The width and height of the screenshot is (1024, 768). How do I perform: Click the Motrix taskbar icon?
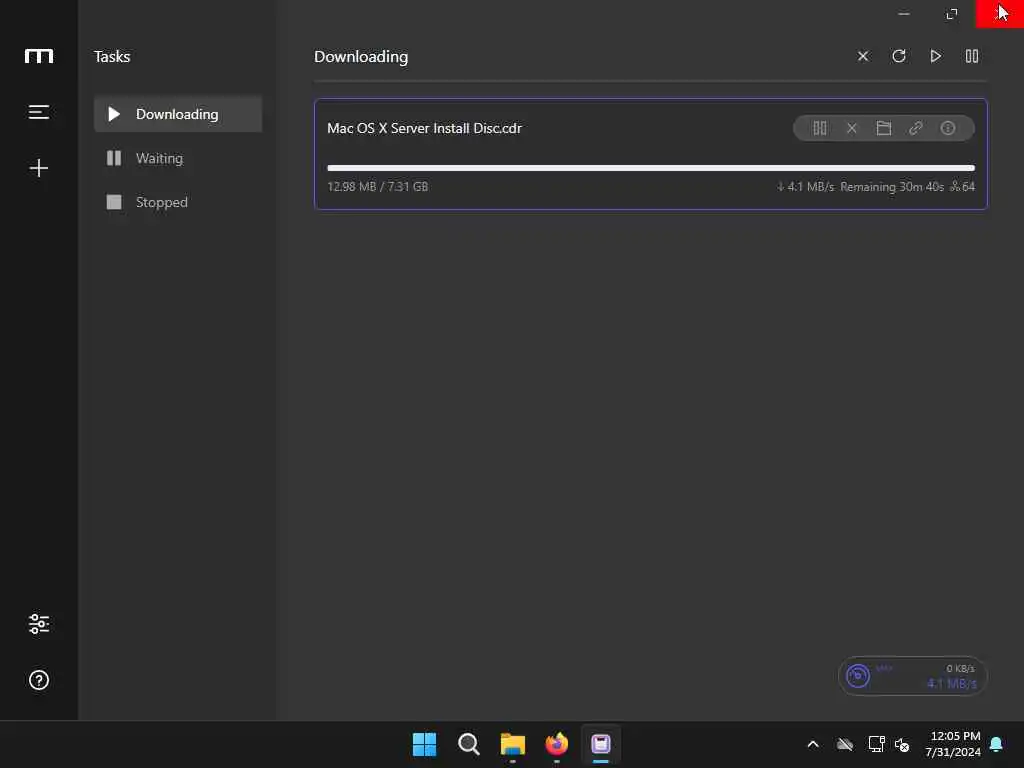point(601,744)
